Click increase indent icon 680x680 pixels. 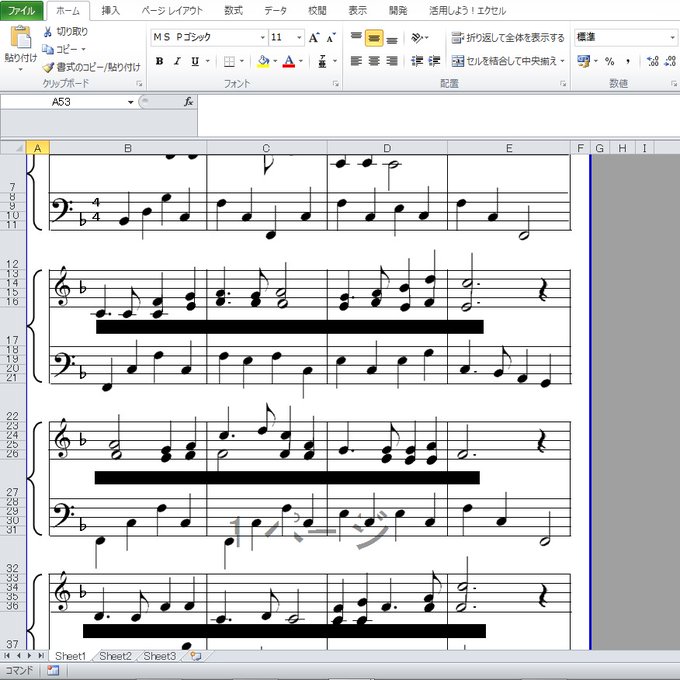click(434, 61)
